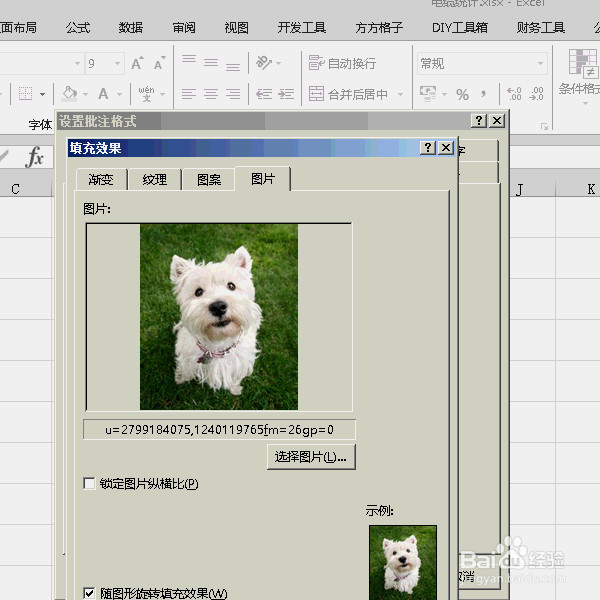Close the 填充效果 dialog
Image resolution: width=600 pixels, height=600 pixels.
(446, 148)
